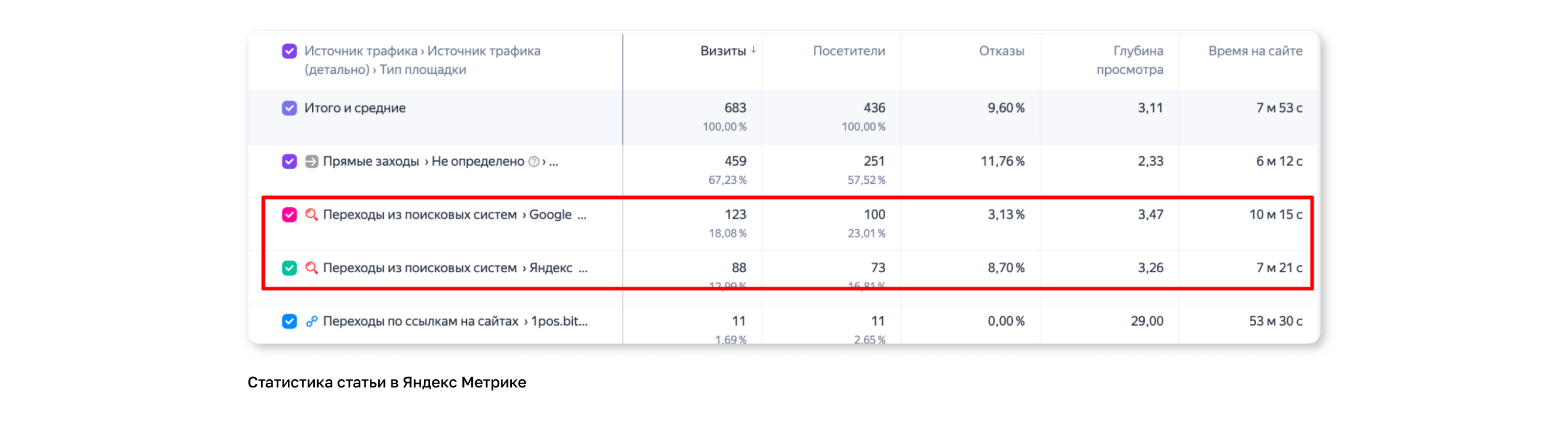Toggle the header select-all checkbox
The image size is (1568, 422).
[x=289, y=51]
